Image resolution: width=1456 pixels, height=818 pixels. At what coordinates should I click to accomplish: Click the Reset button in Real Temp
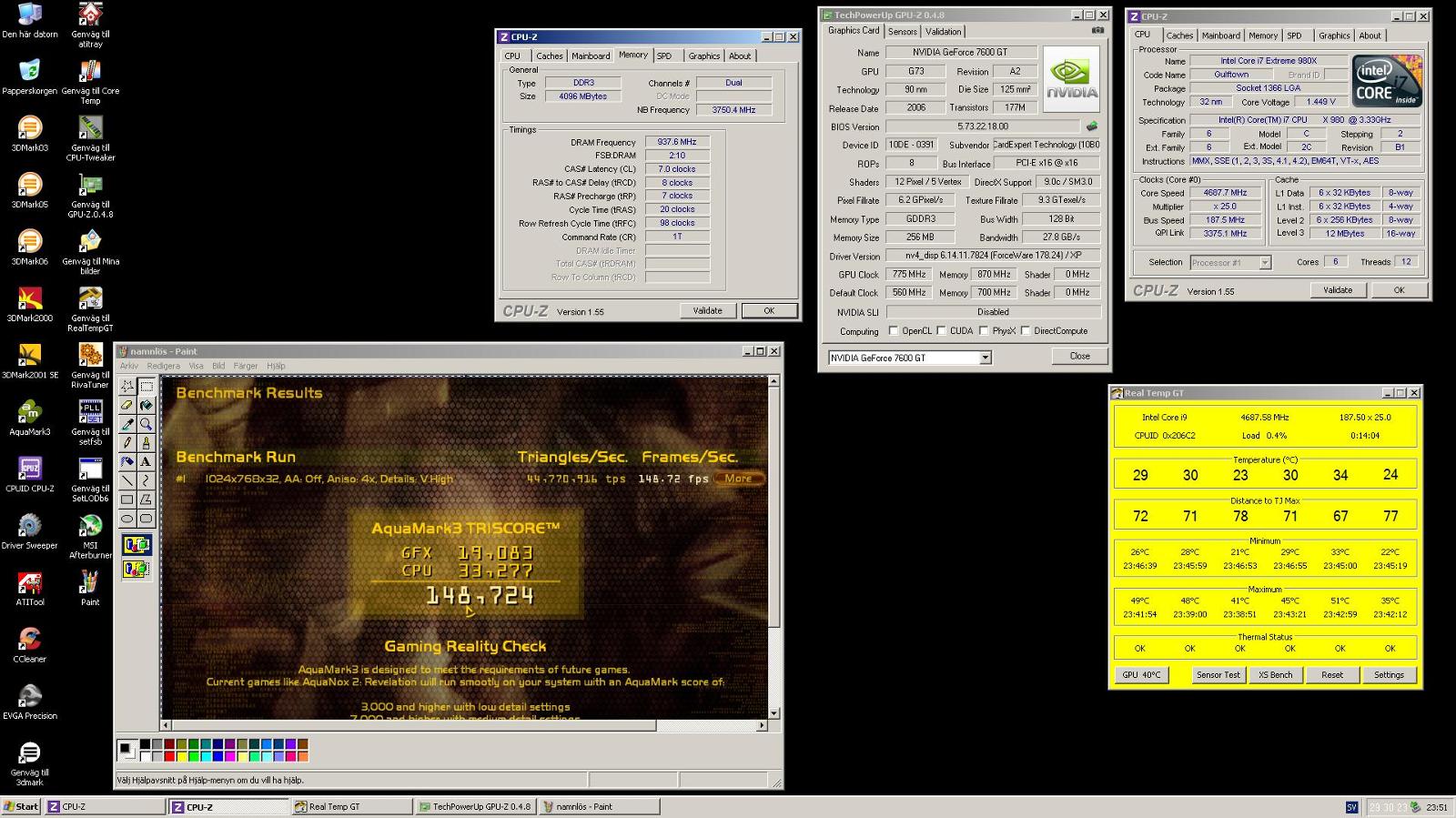click(x=1332, y=675)
